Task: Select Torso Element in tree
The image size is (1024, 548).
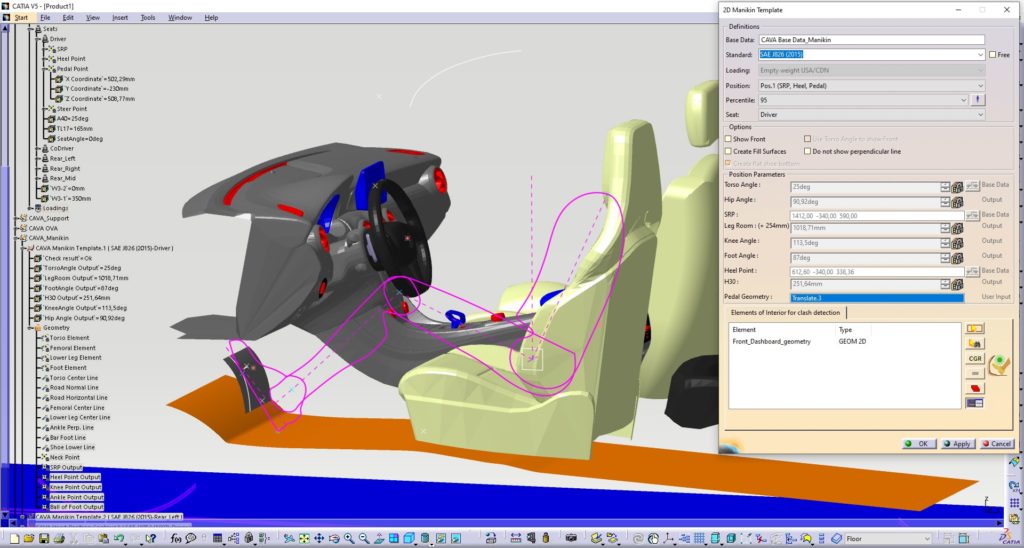Action: pyautogui.click(x=69, y=338)
